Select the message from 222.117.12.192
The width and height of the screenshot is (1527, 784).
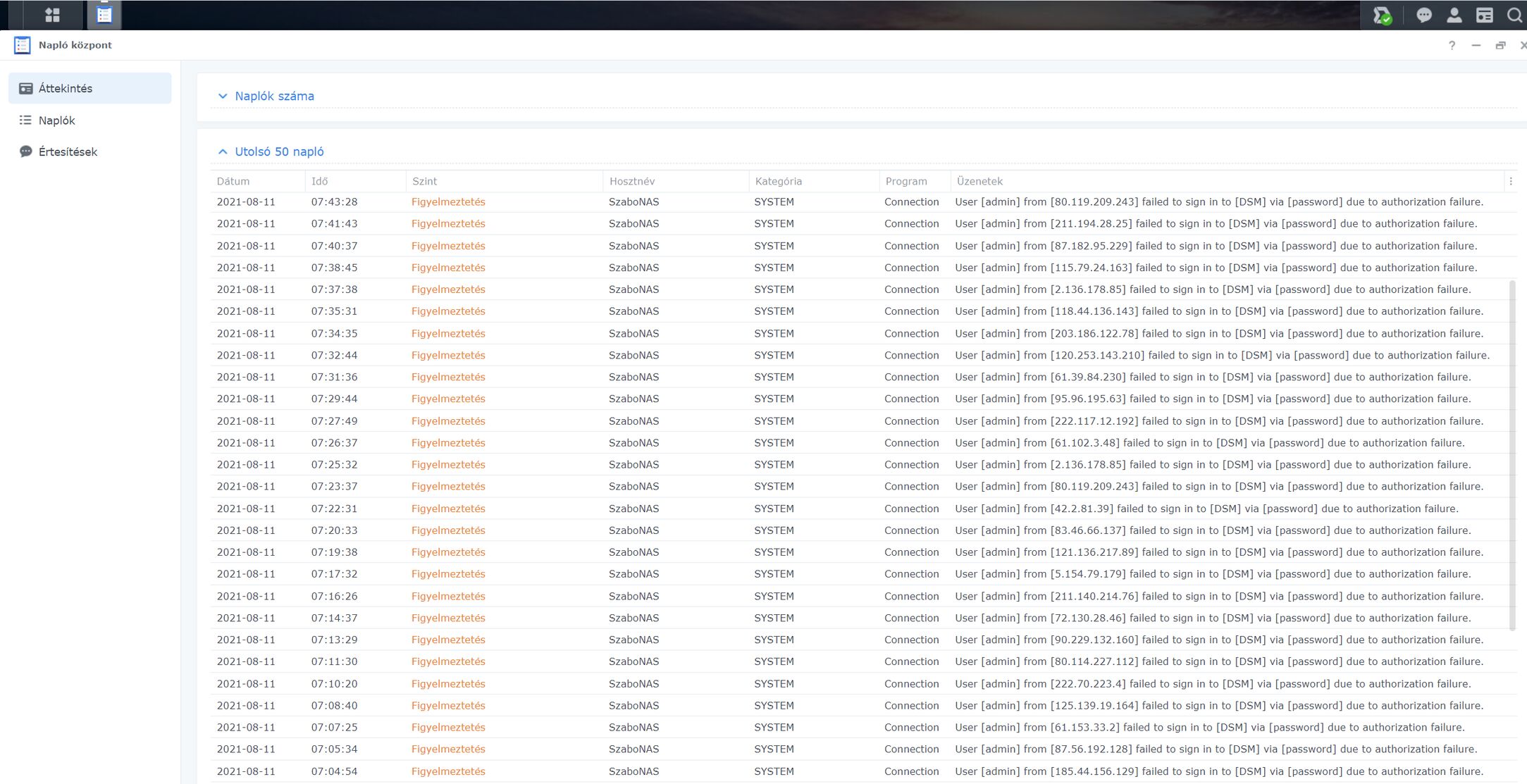[1219, 421]
